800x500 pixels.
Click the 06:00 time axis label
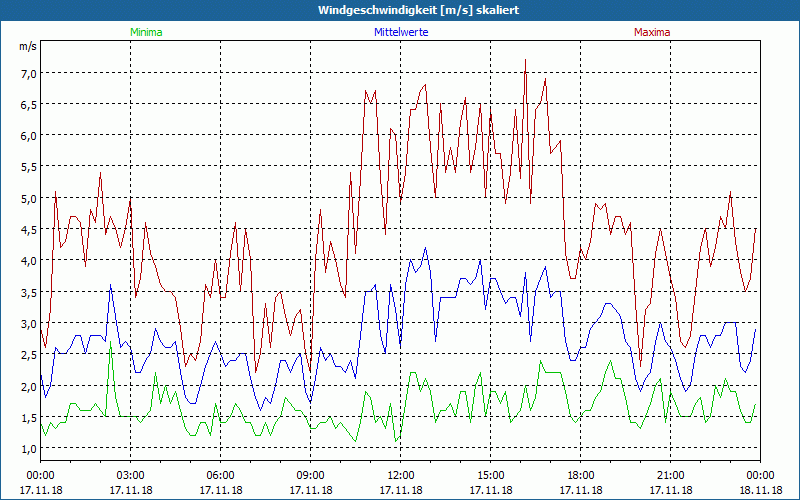221,476
